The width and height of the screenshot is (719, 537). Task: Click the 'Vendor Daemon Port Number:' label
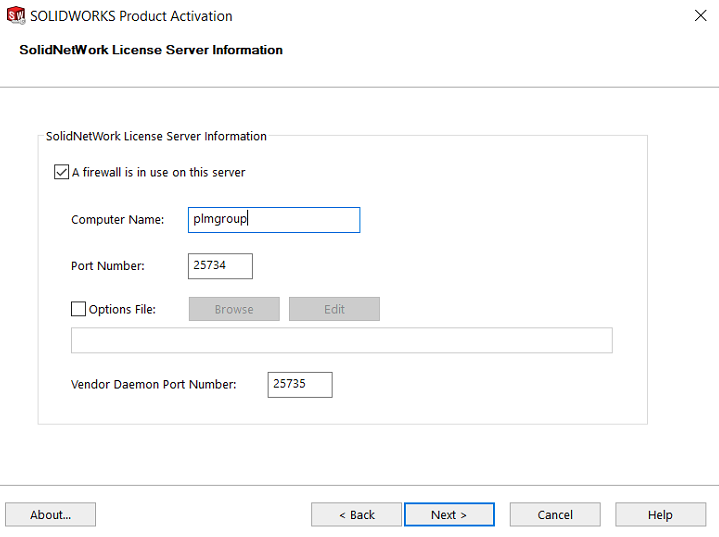154,384
